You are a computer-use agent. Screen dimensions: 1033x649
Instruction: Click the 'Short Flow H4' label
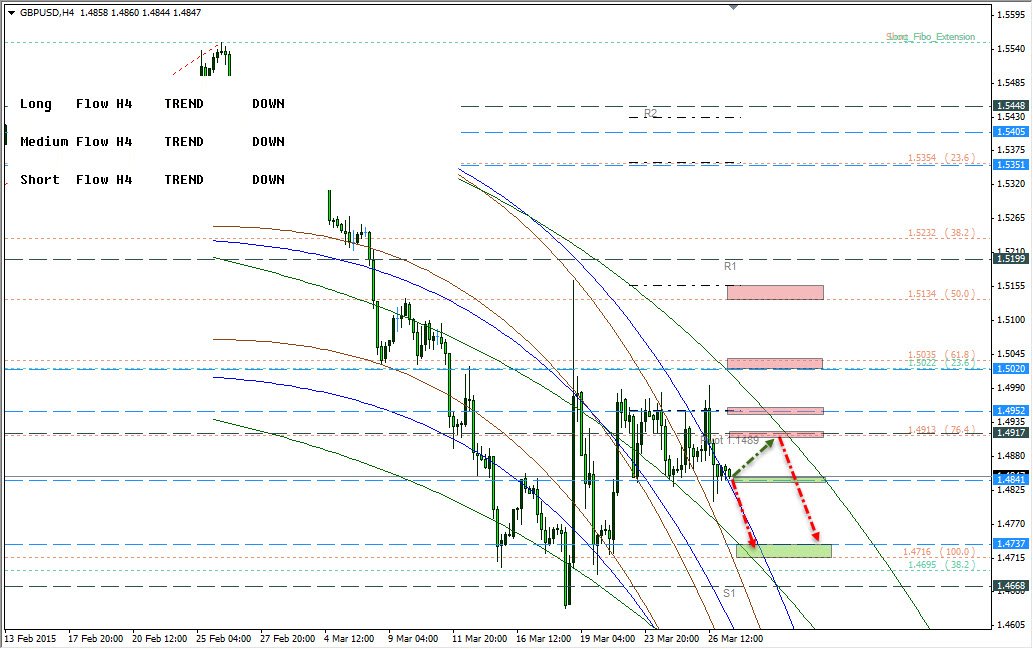tap(76, 180)
